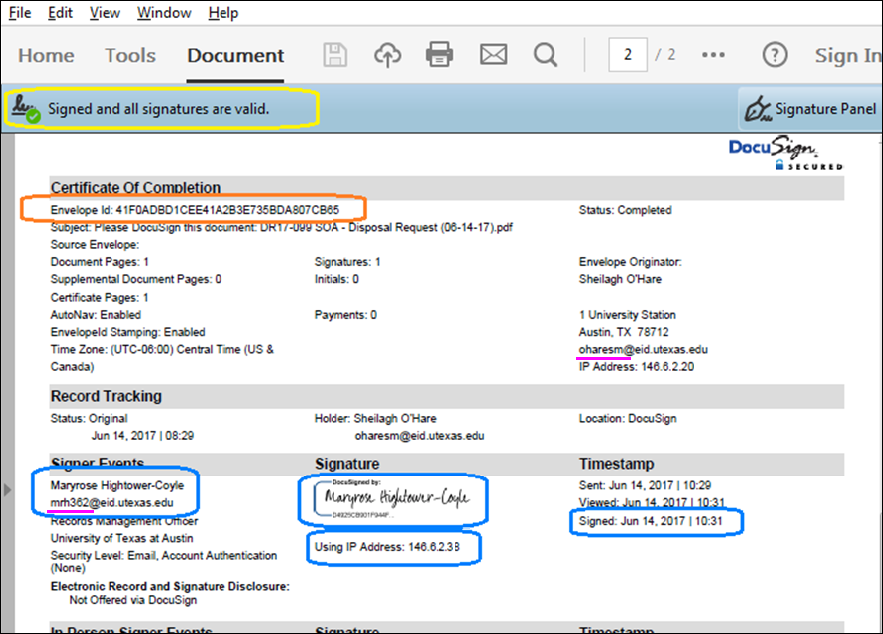The width and height of the screenshot is (883, 634).
Task: Open search with magnifying glass icon
Action: 545,55
